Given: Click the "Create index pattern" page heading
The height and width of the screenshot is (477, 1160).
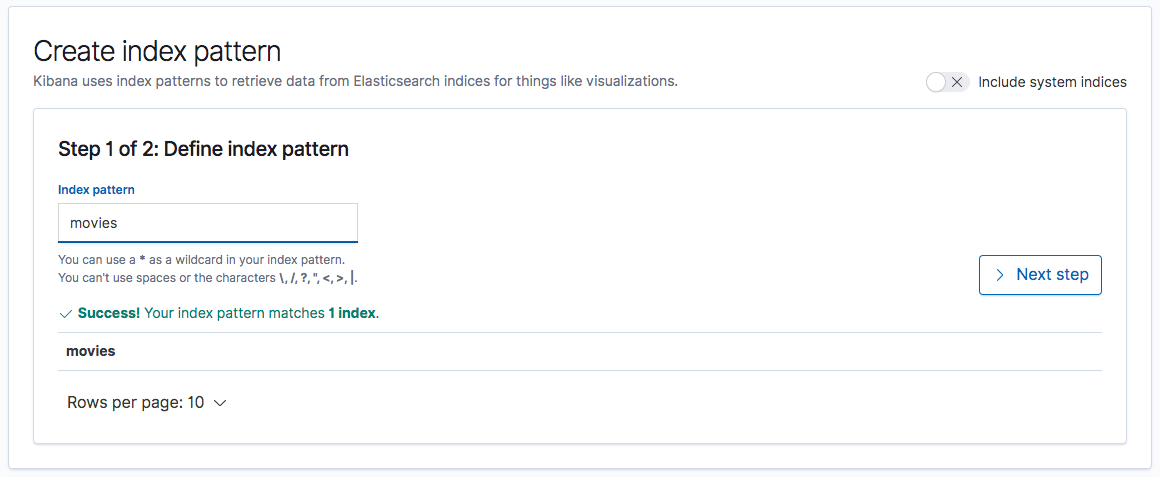Looking at the screenshot, I should pyautogui.click(x=157, y=51).
